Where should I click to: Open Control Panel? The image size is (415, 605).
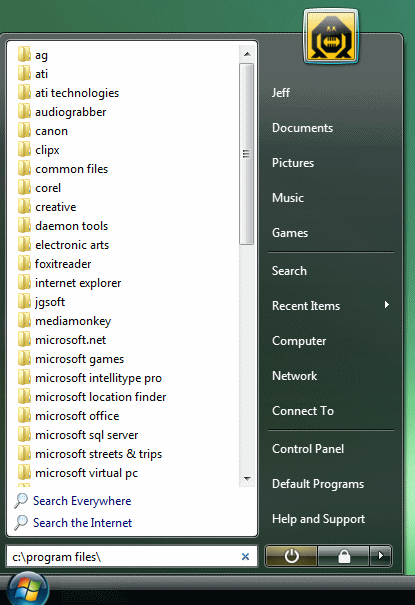[308, 449]
